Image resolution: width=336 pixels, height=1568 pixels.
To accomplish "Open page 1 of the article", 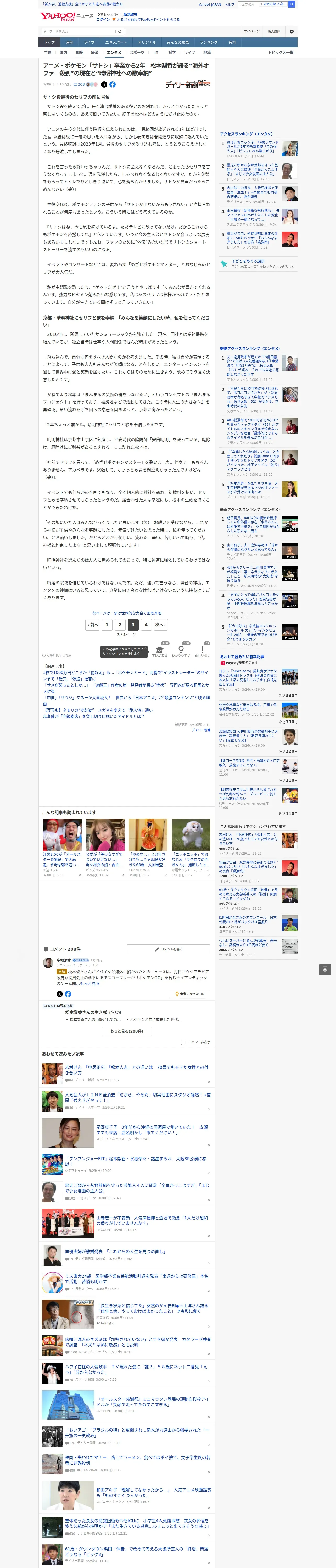I will click(107, 625).
